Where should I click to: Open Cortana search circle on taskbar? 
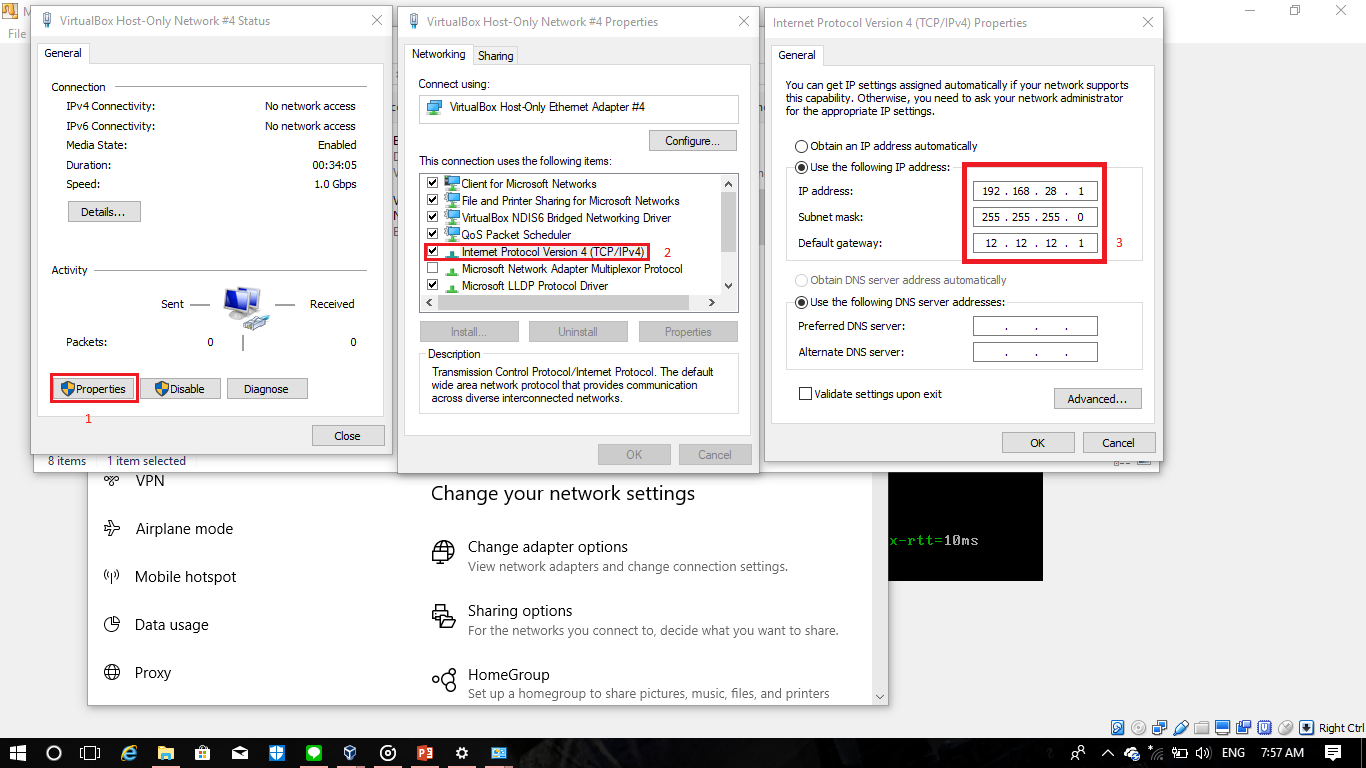click(54, 753)
